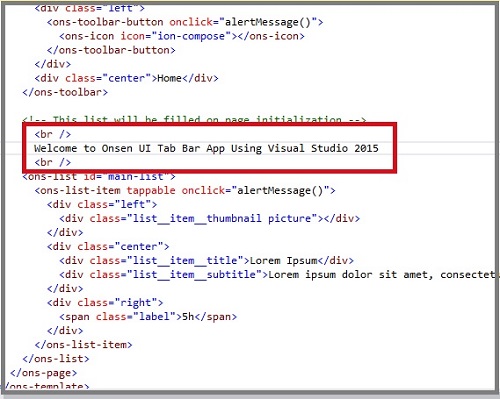Click div class="left" line above thumbnail
500x399 pixels.
pos(102,204)
